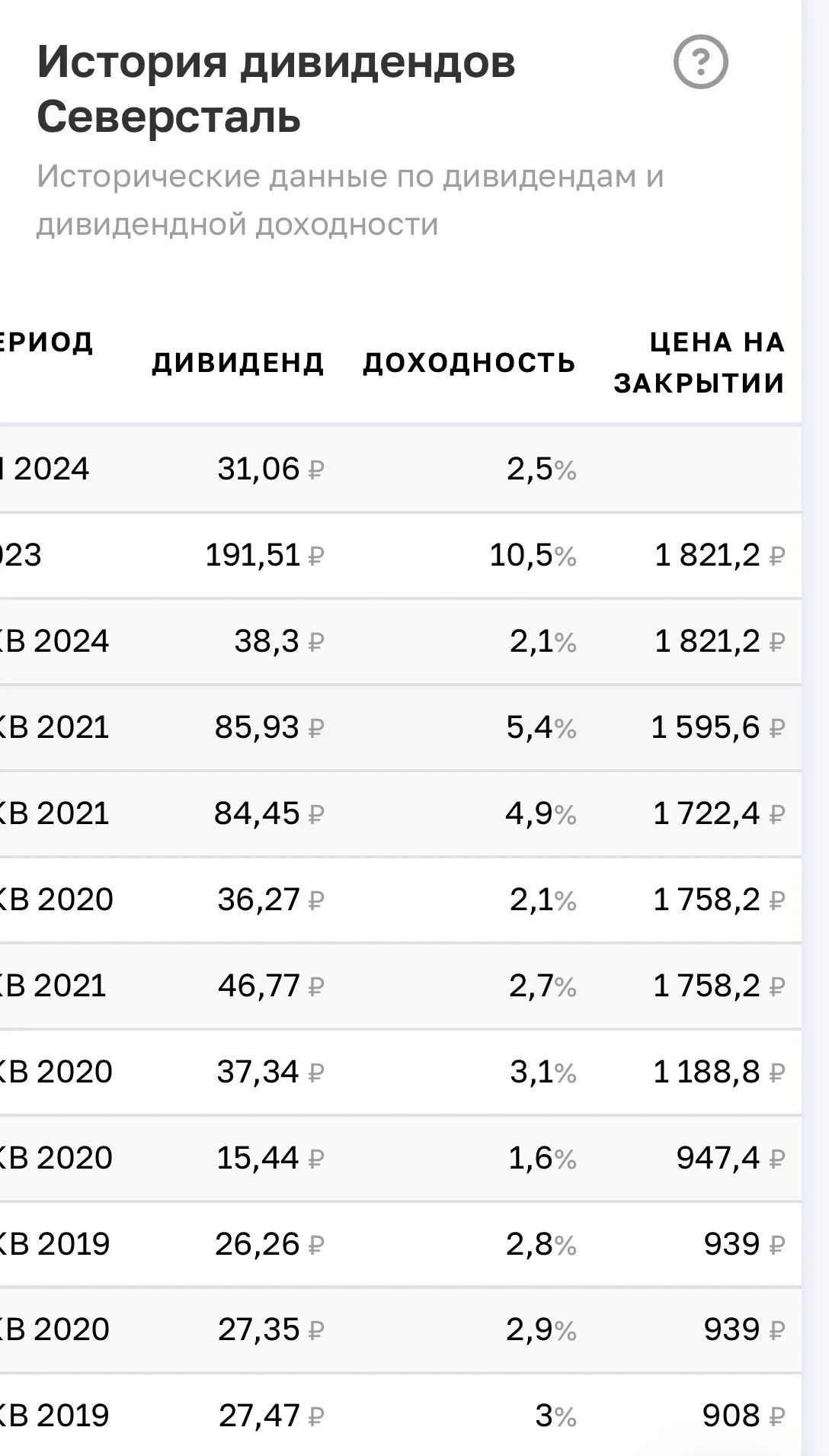Click the 85,93 ₽ dividend value

(270, 727)
